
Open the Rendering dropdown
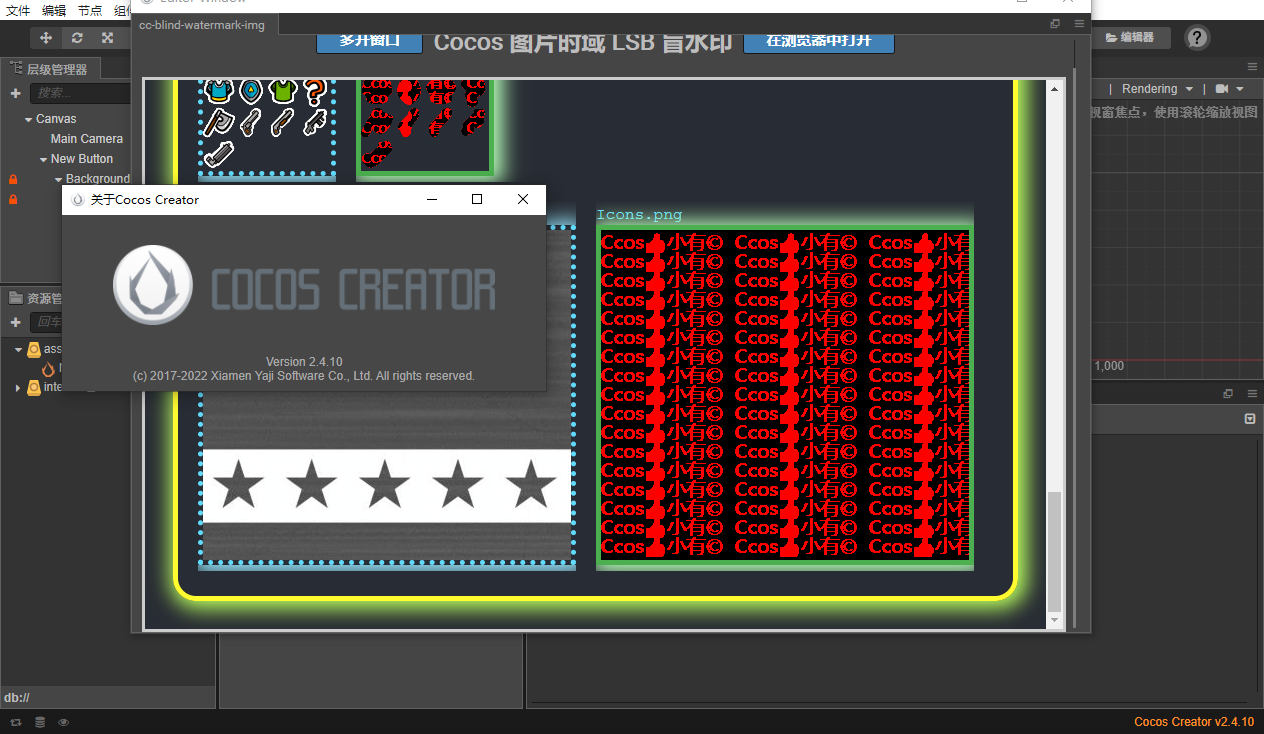tap(1157, 89)
